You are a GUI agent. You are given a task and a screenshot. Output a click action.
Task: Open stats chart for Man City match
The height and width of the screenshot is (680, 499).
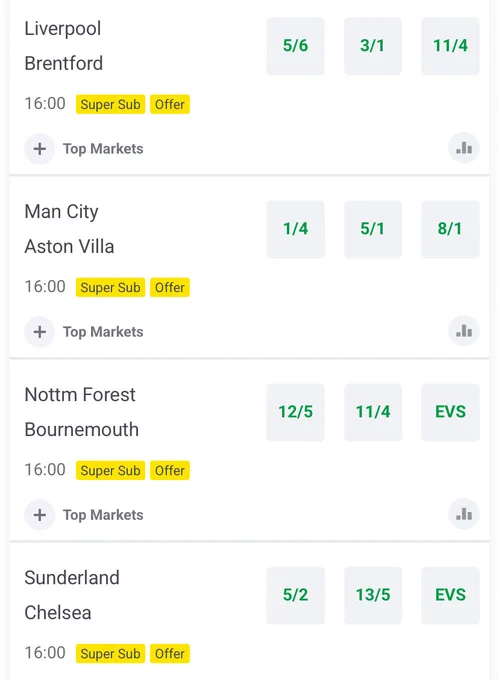click(463, 331)
